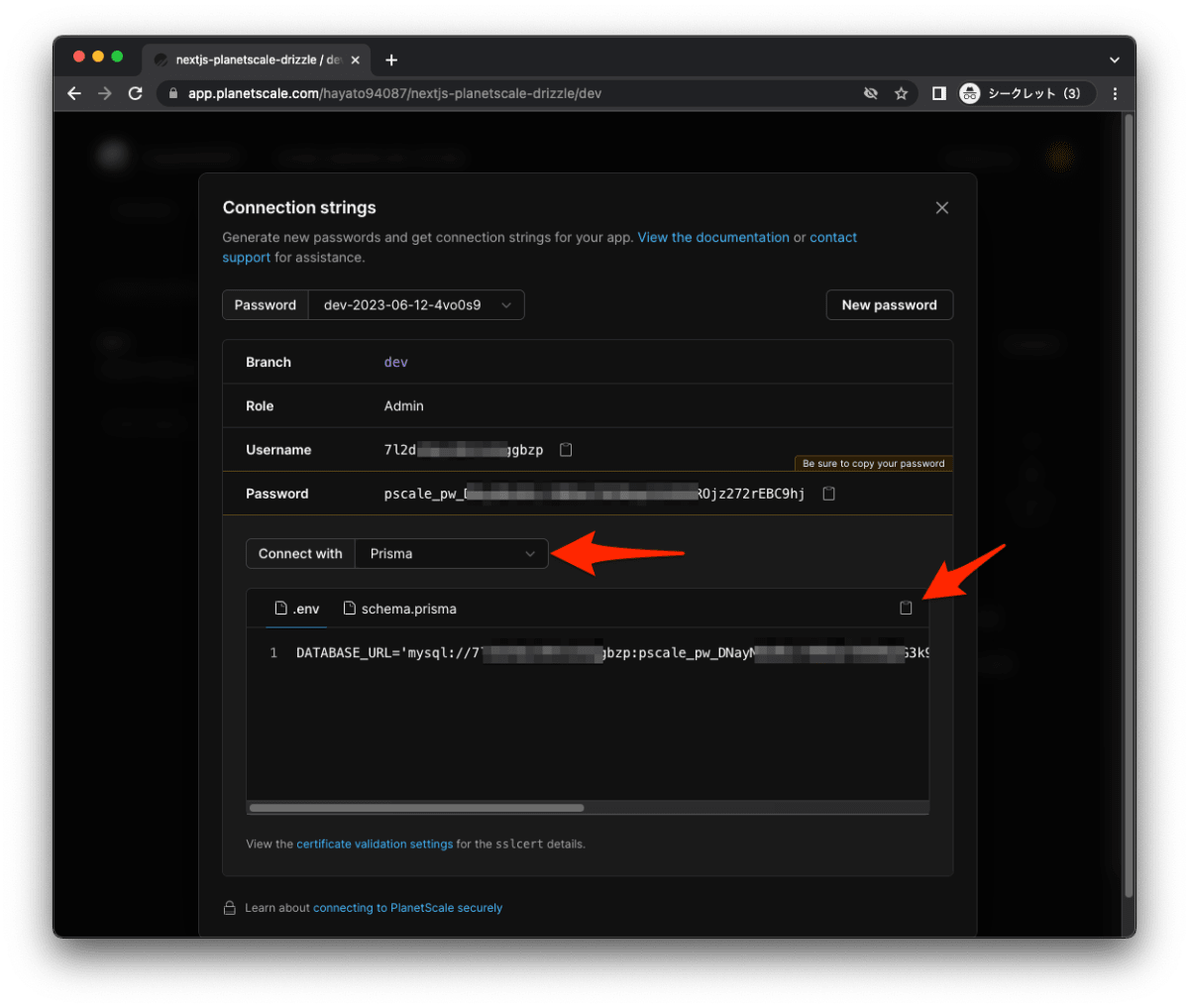Copy the Password value

click(x=829, y=494)
